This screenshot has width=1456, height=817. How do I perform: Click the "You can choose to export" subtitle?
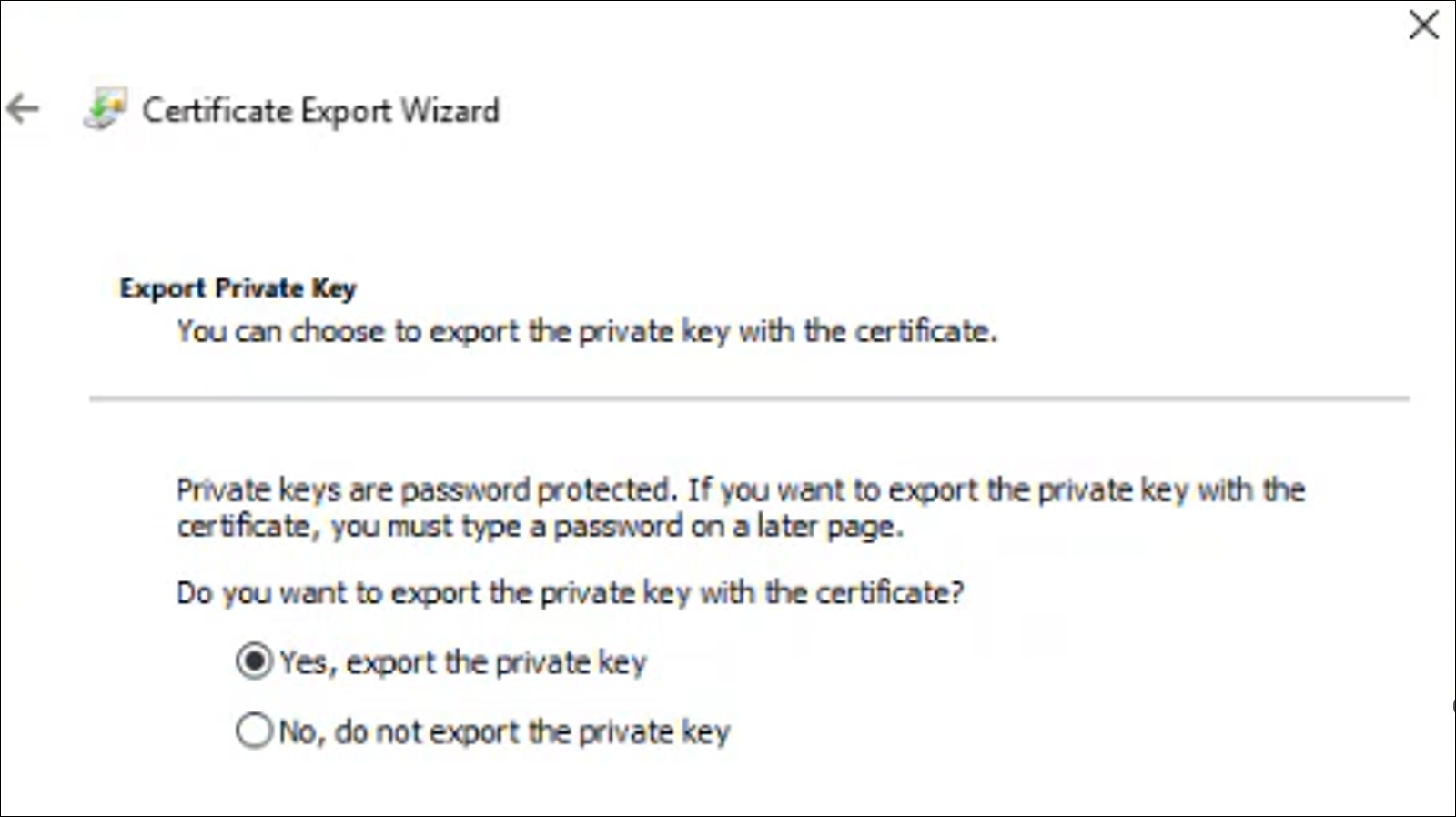[587, 331]
